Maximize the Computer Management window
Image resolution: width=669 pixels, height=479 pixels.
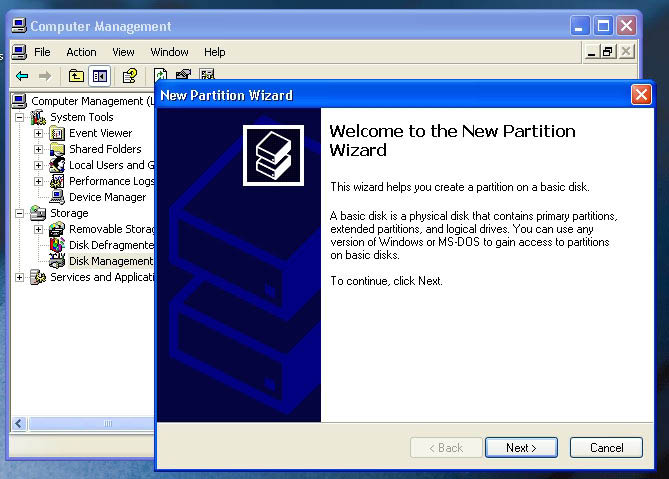pyautogui.click(x=603, y=26)
